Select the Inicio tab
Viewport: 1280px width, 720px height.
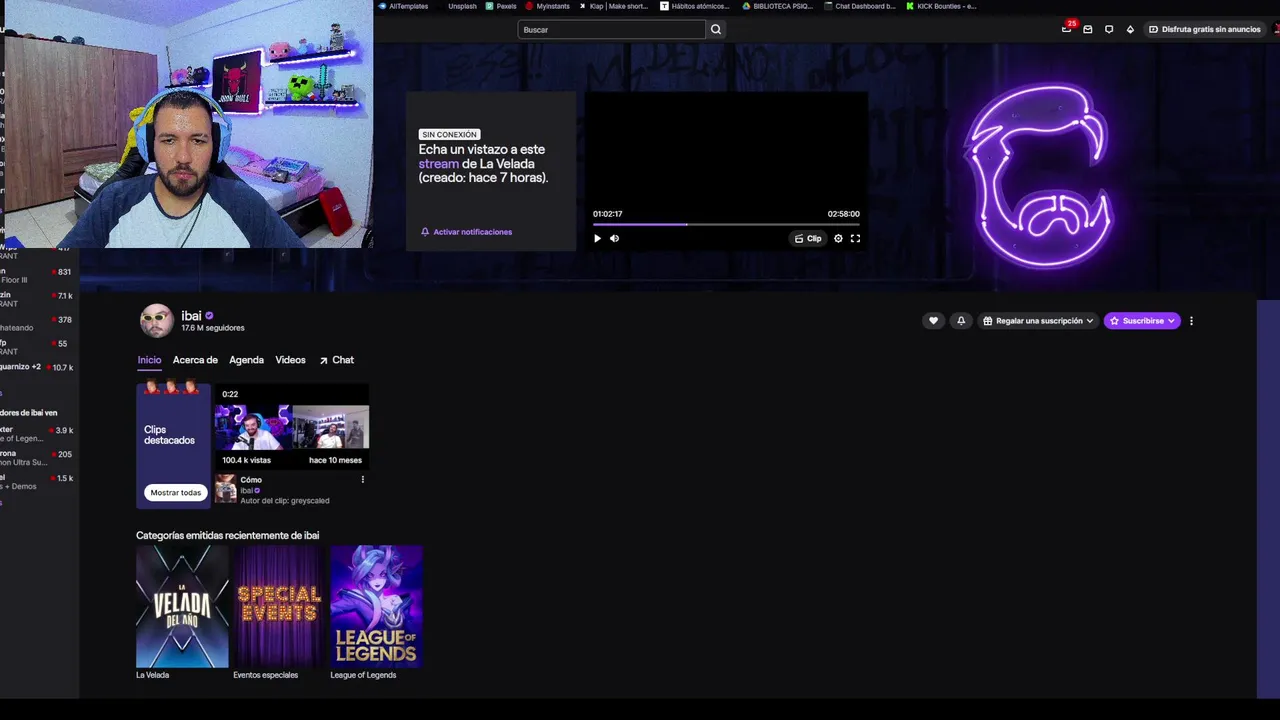[149, 360]
